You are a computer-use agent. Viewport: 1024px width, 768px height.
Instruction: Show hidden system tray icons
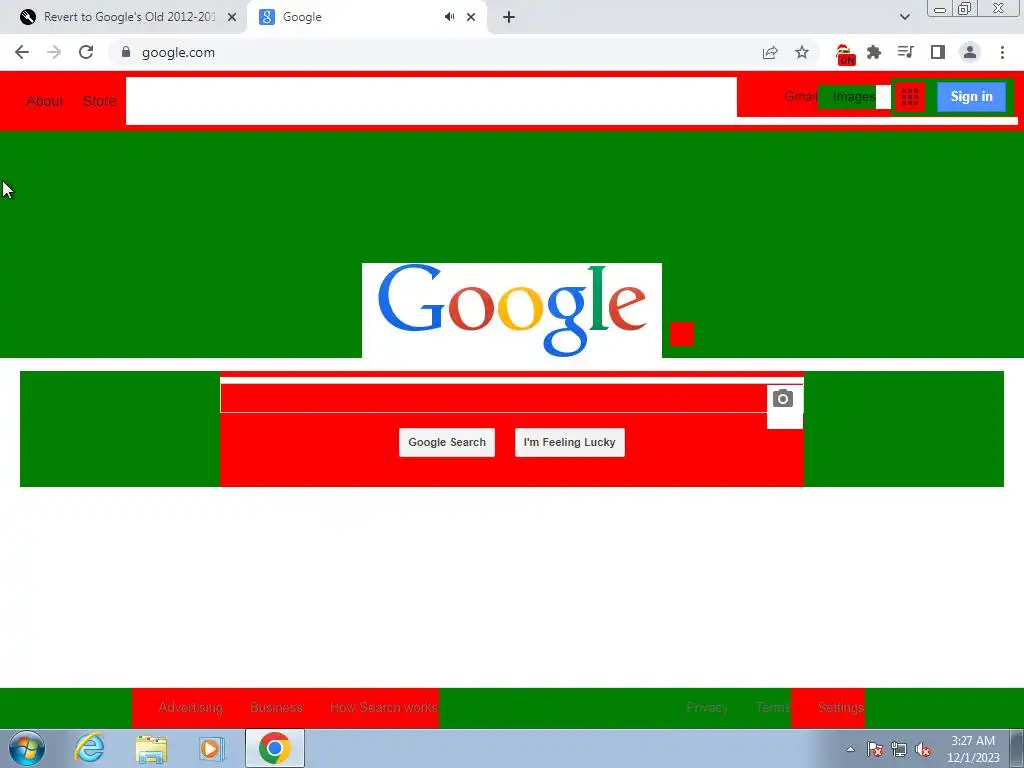[850, 749]
